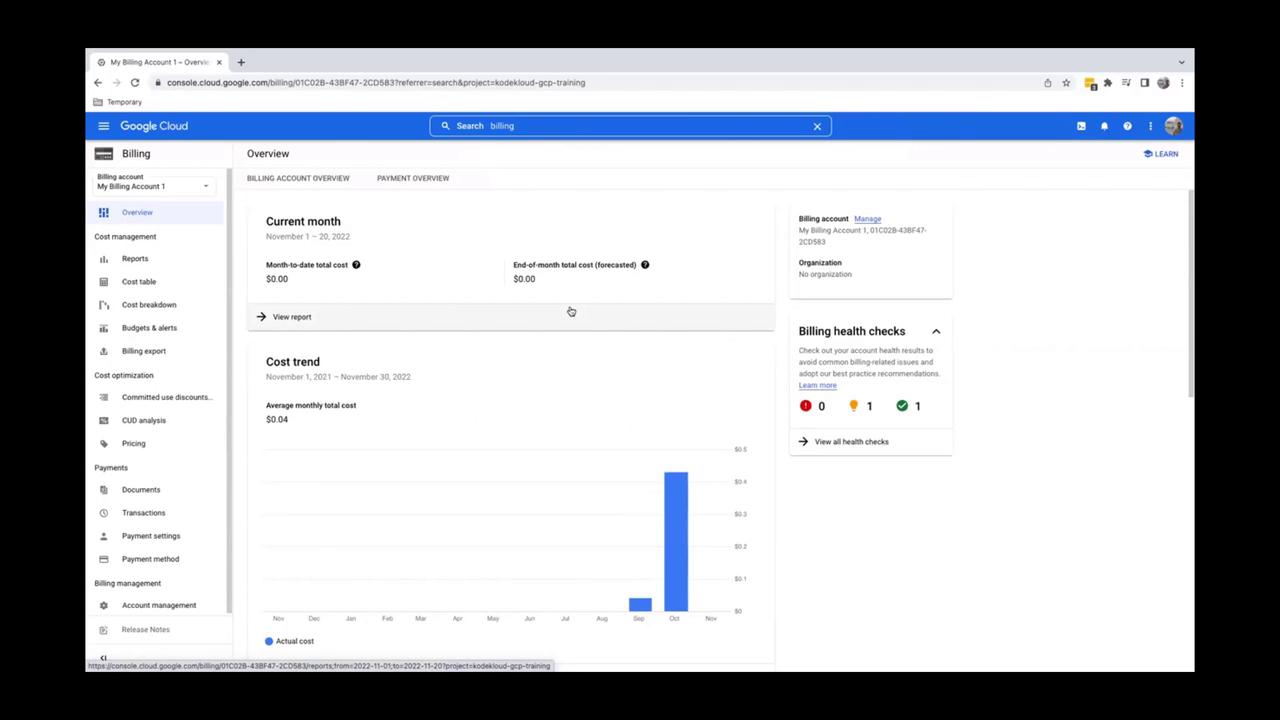Switch to Billing Account Overview tab

[x=298, y=178]
